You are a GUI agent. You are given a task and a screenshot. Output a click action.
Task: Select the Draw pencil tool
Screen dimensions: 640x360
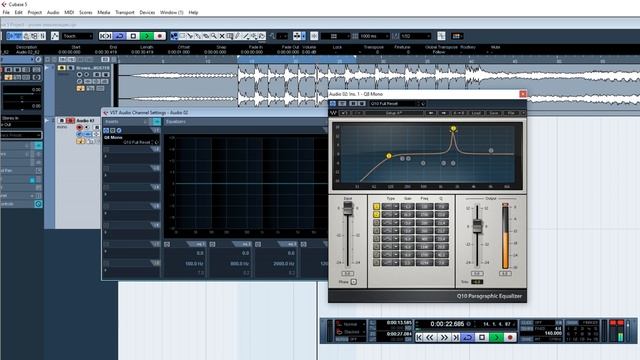238,36
